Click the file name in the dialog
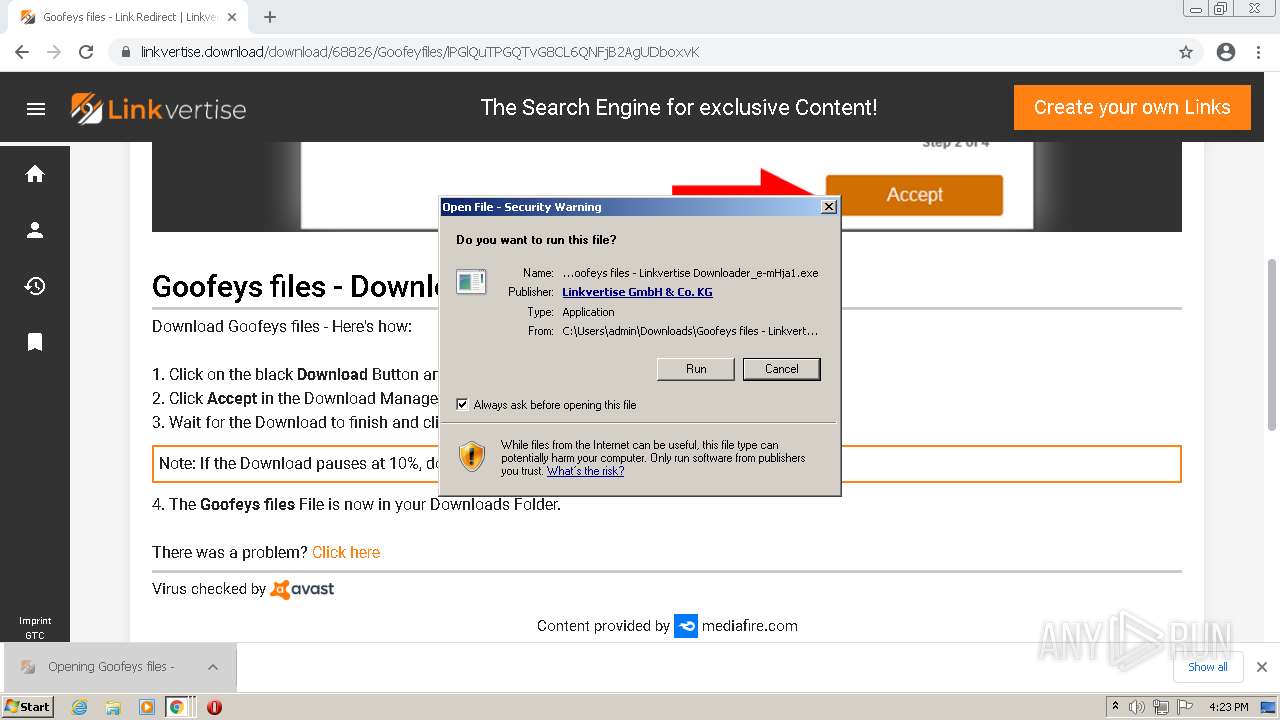1280x720 pixels. pyautogui.click(x=690, y=273)
